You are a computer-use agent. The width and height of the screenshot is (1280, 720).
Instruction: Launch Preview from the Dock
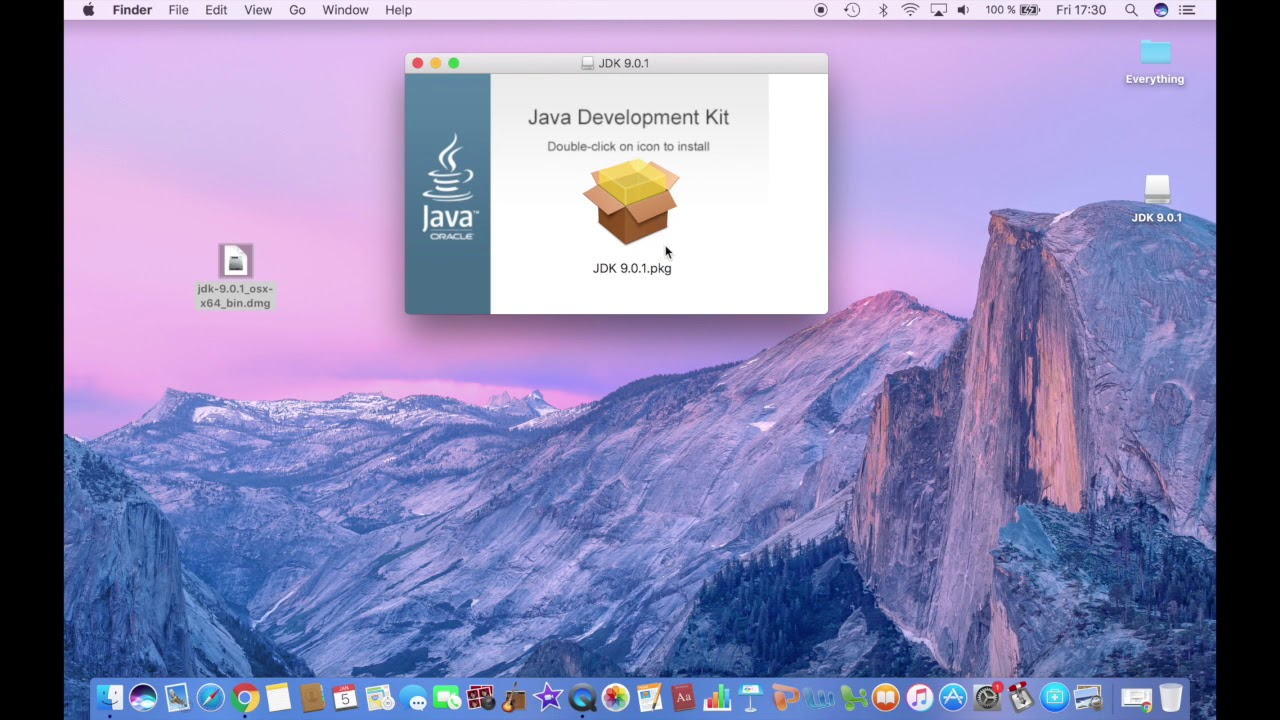click(x=1088, y=697)
